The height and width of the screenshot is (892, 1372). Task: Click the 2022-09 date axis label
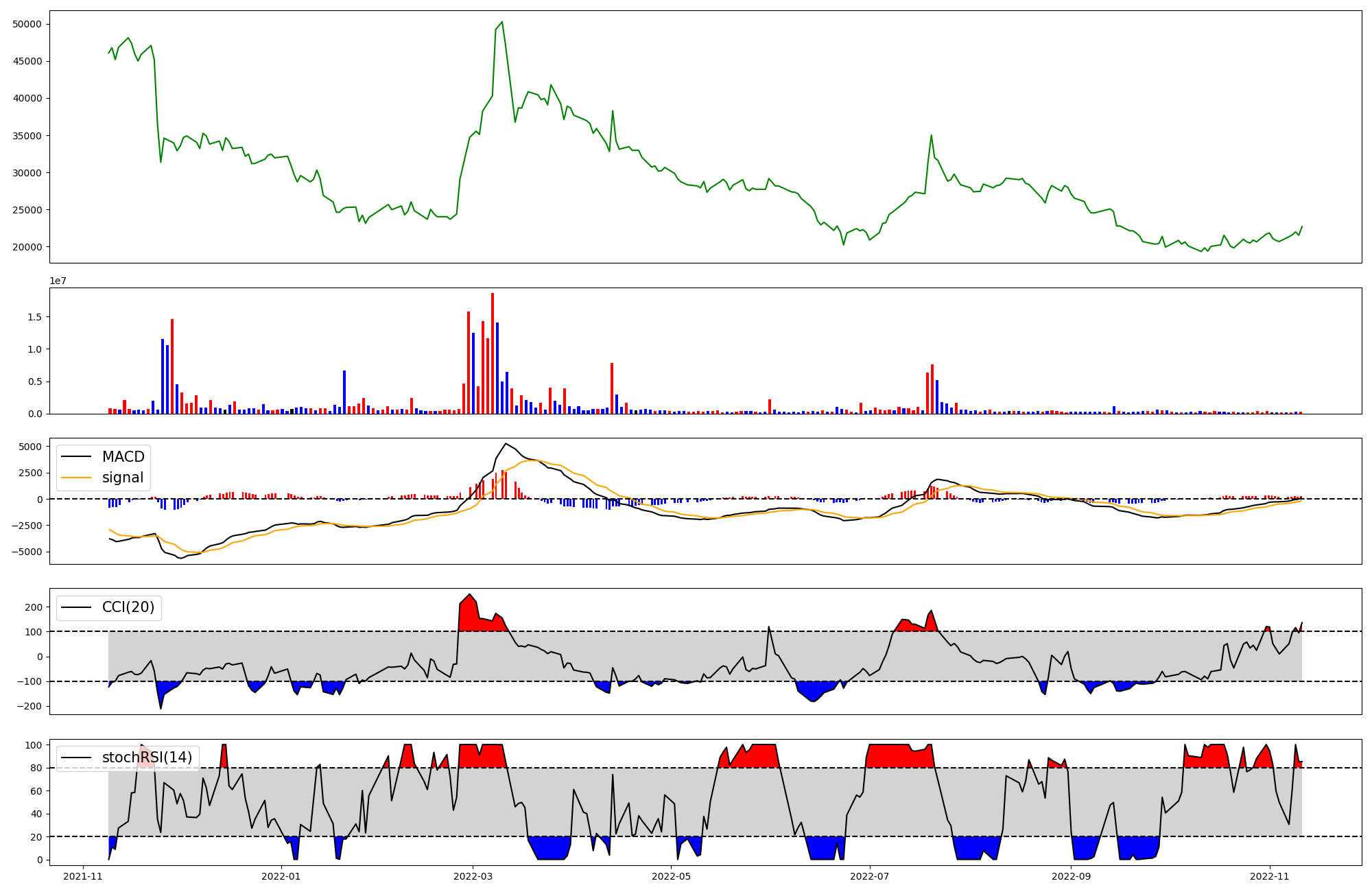pyautogui.click(x=1071, y=876)
